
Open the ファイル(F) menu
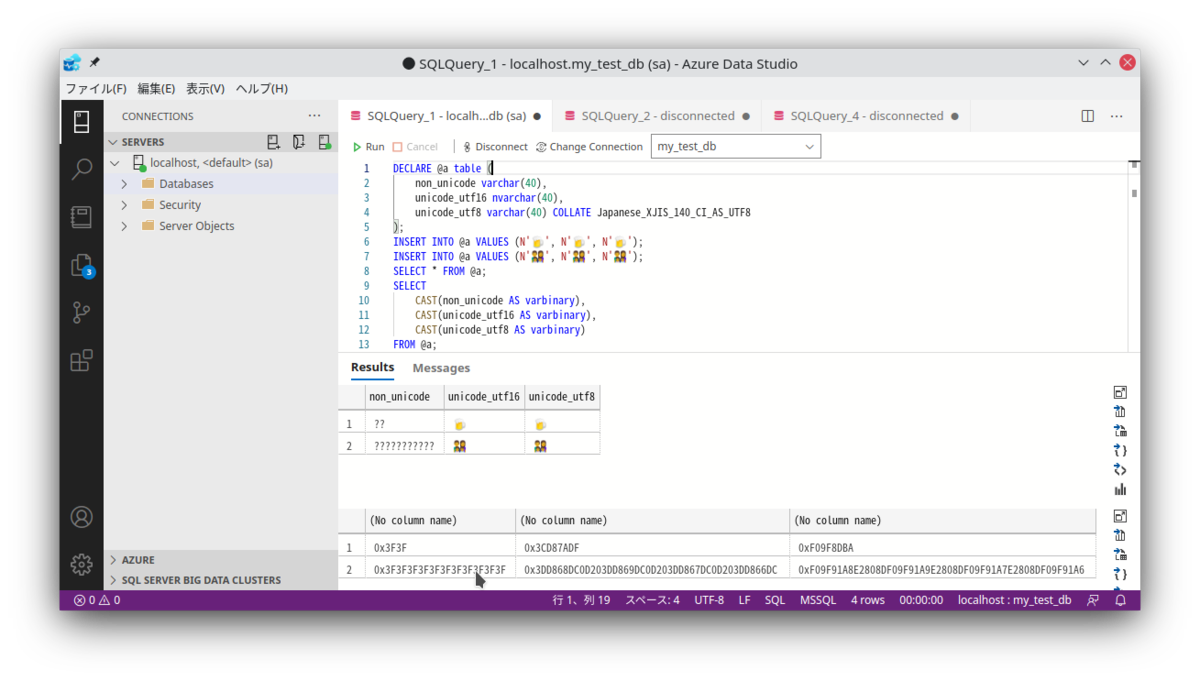96,89
